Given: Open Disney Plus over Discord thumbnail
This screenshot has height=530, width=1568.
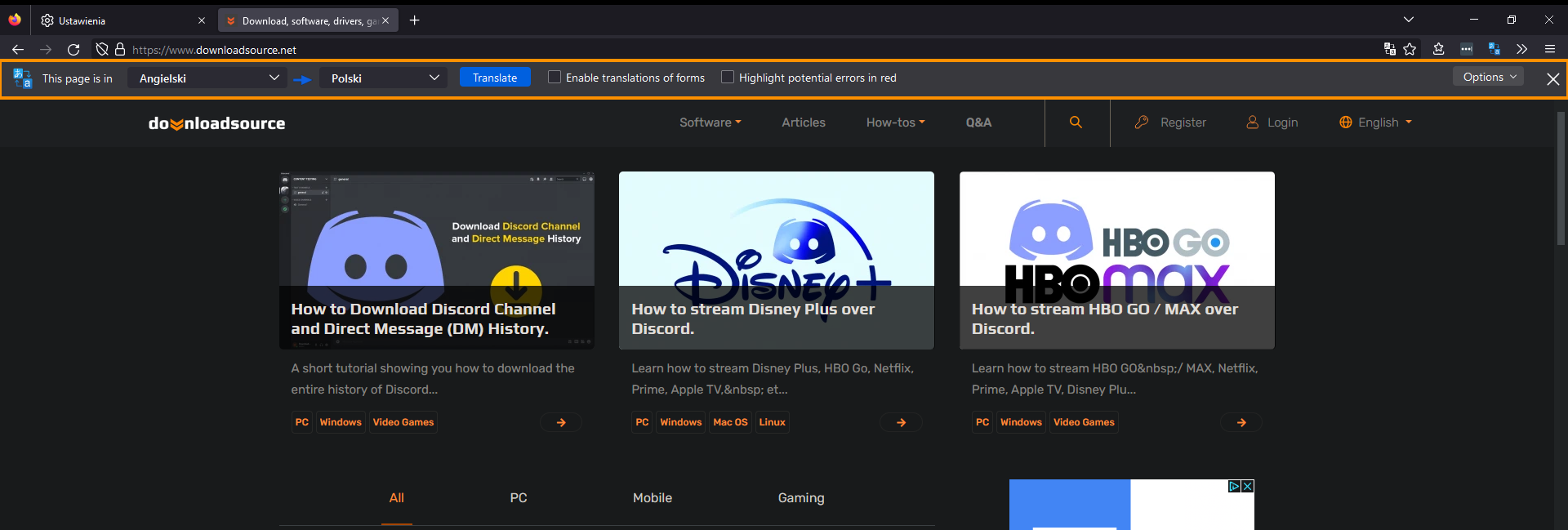Looking at the screenshot, I should (x=777, y=261).
